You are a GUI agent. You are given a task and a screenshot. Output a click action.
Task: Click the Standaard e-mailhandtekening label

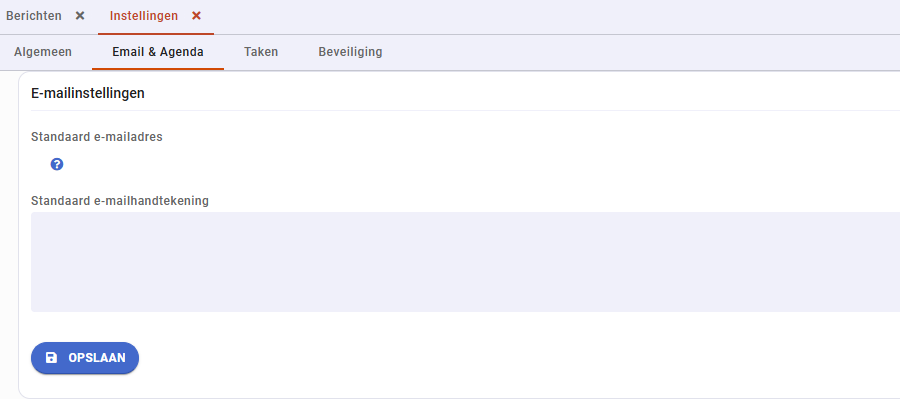pos(119,201)
